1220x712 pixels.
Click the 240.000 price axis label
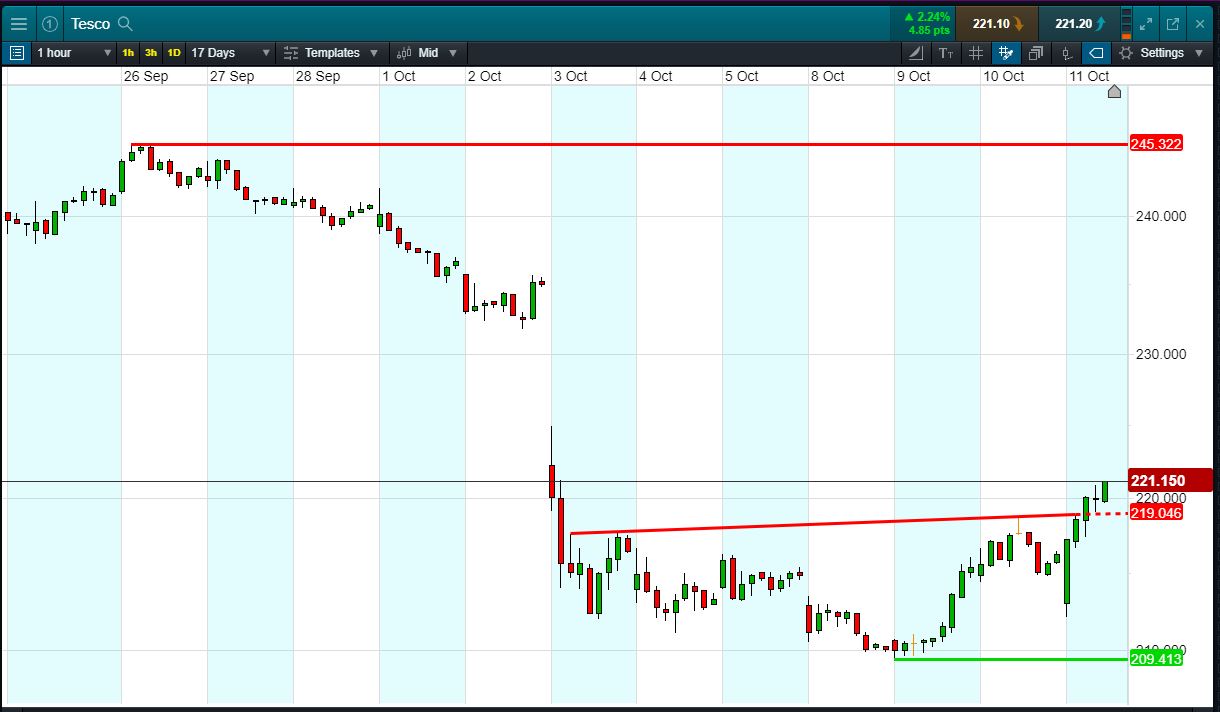point(1159,216)
